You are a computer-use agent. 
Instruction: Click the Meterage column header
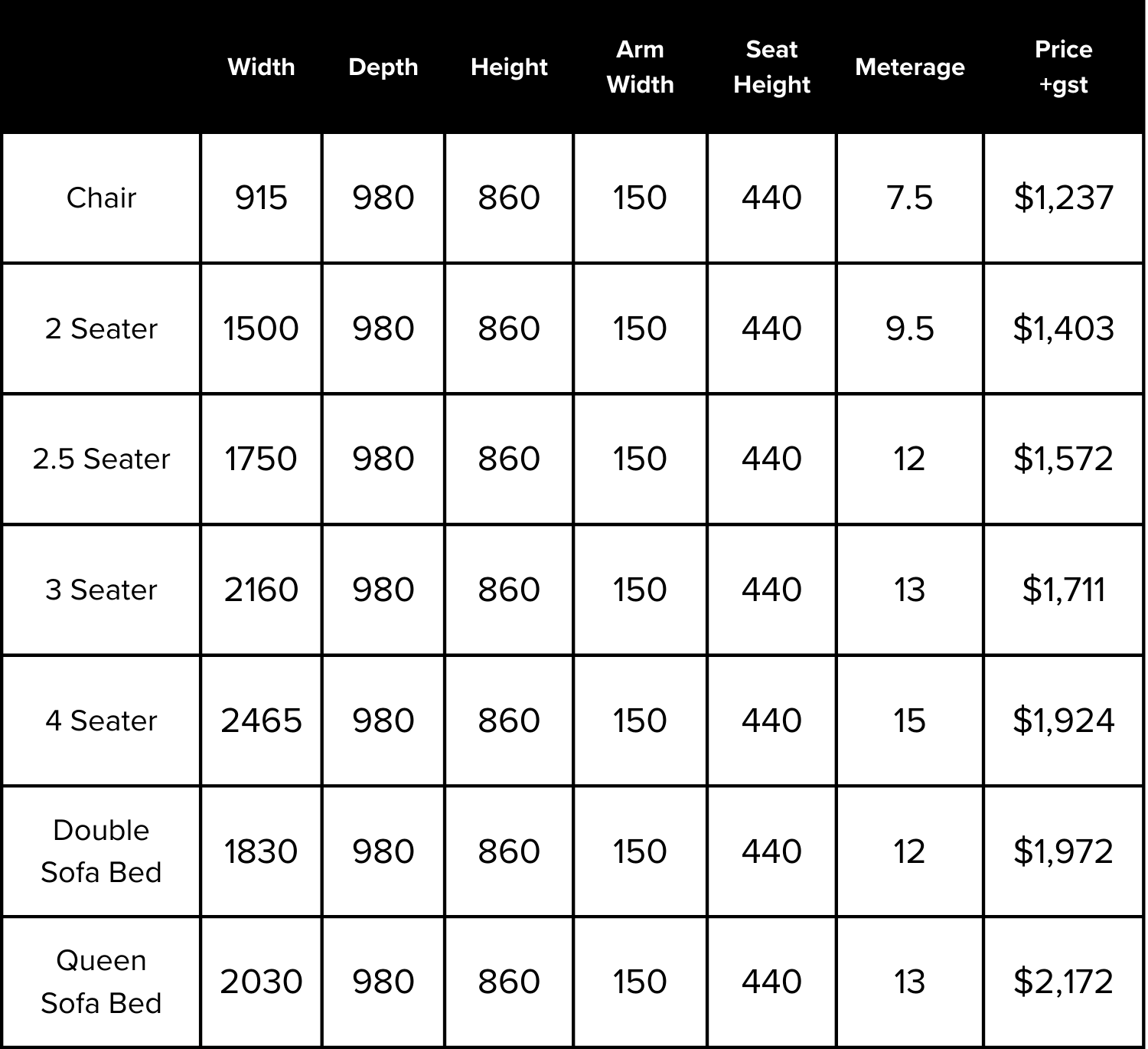(909, 67)
